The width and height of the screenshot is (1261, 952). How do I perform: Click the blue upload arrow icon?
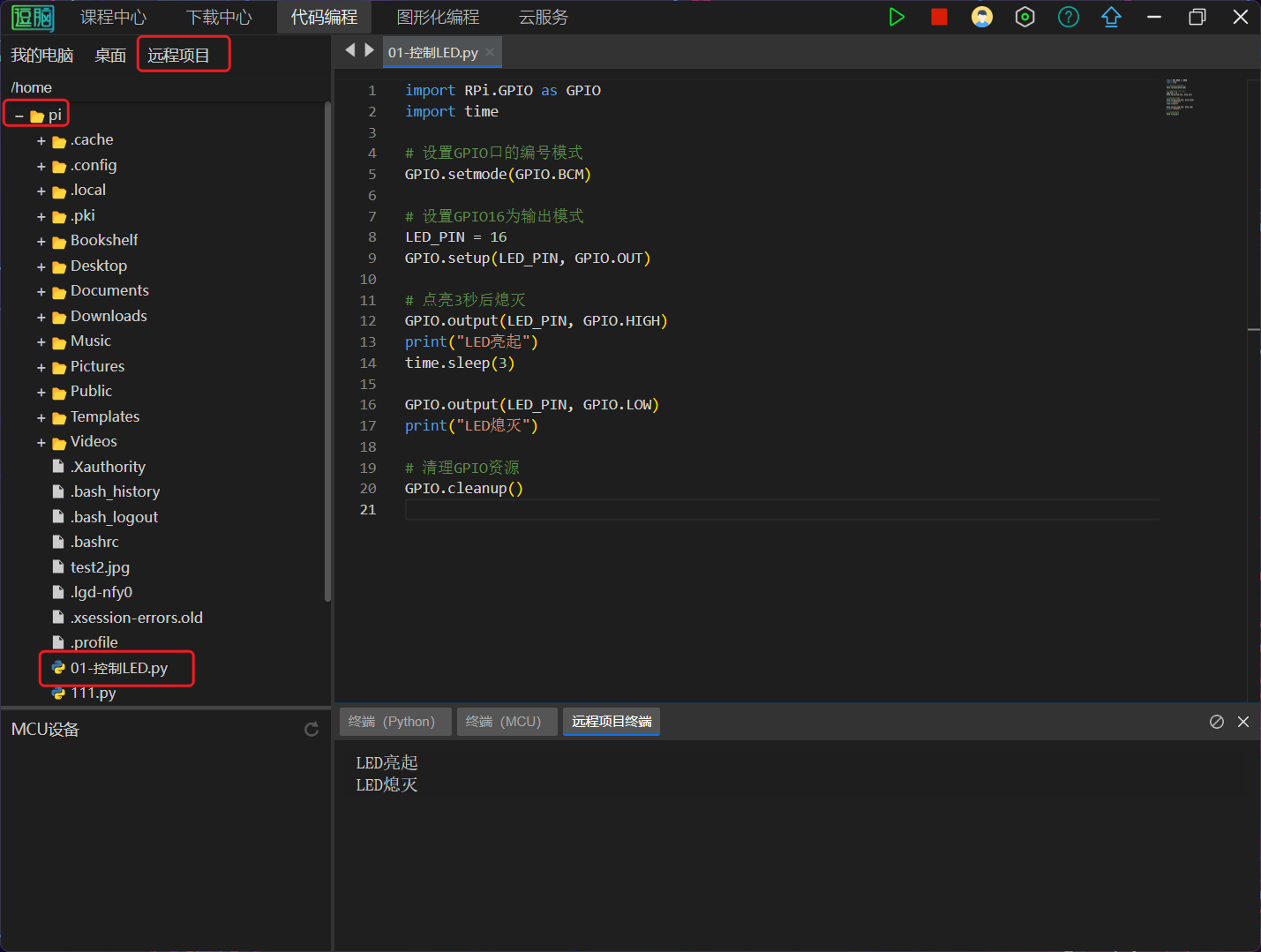(1111, 17)
